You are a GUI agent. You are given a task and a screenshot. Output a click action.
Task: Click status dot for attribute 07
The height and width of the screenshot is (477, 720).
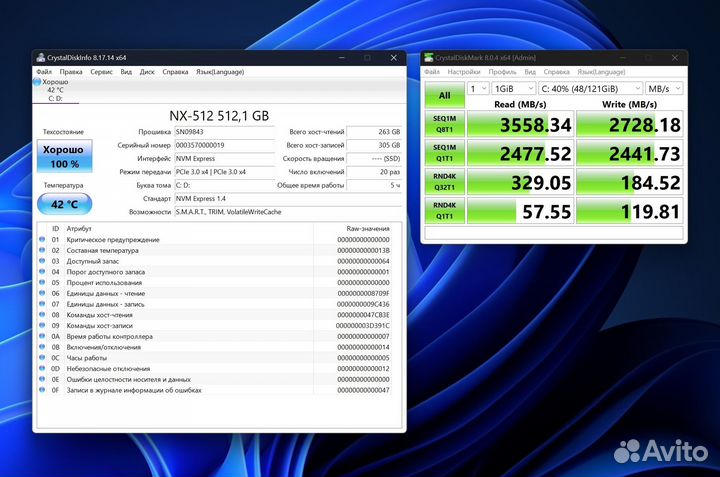42,304
